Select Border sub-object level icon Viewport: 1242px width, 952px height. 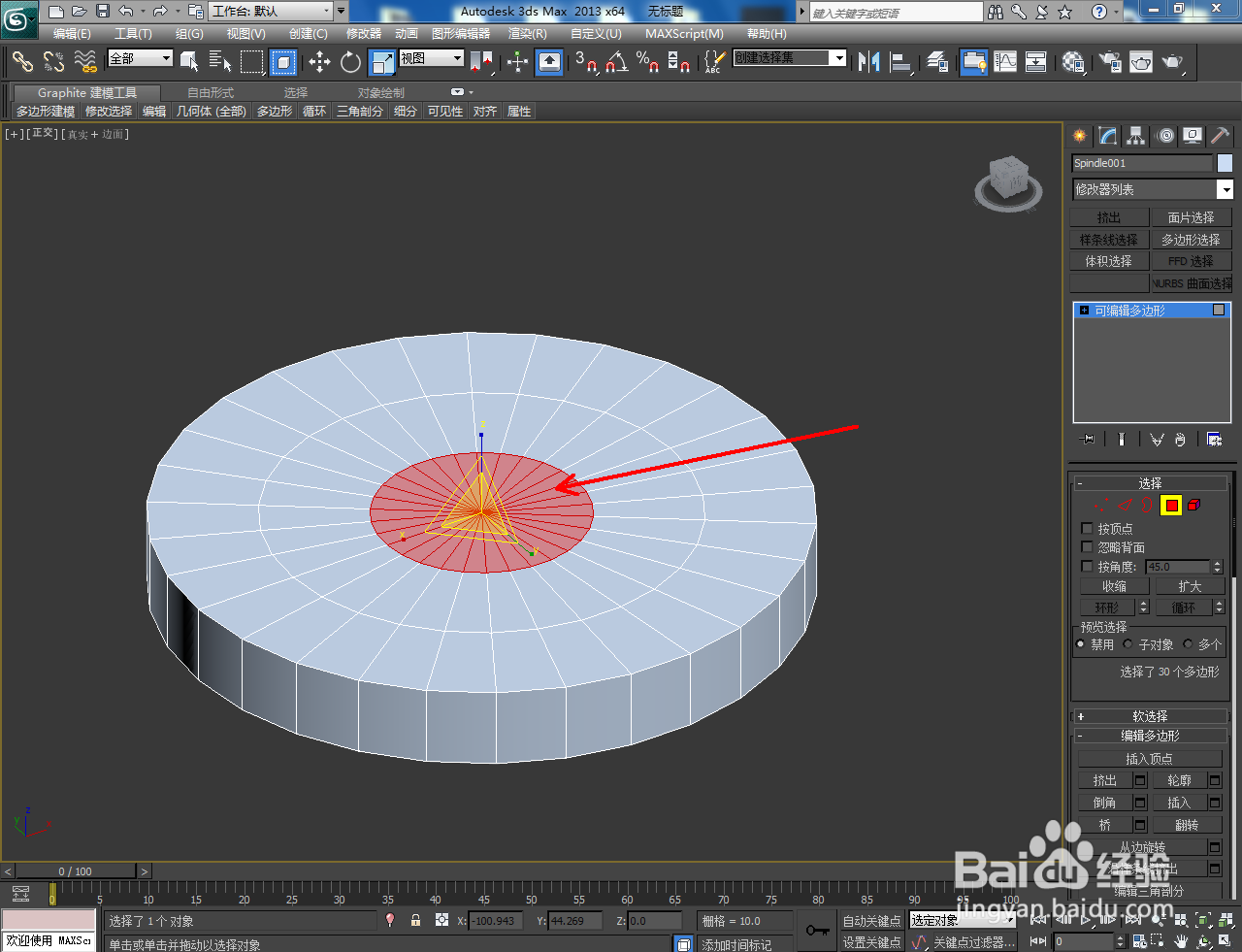coord(1148,505)
